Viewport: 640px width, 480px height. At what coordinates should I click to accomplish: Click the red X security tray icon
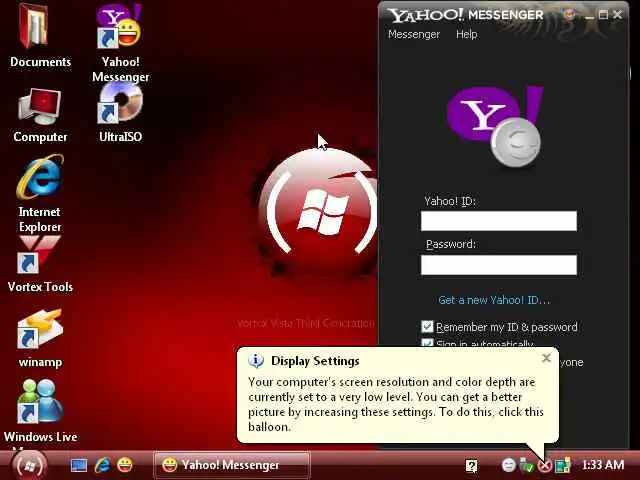[544, 465]
